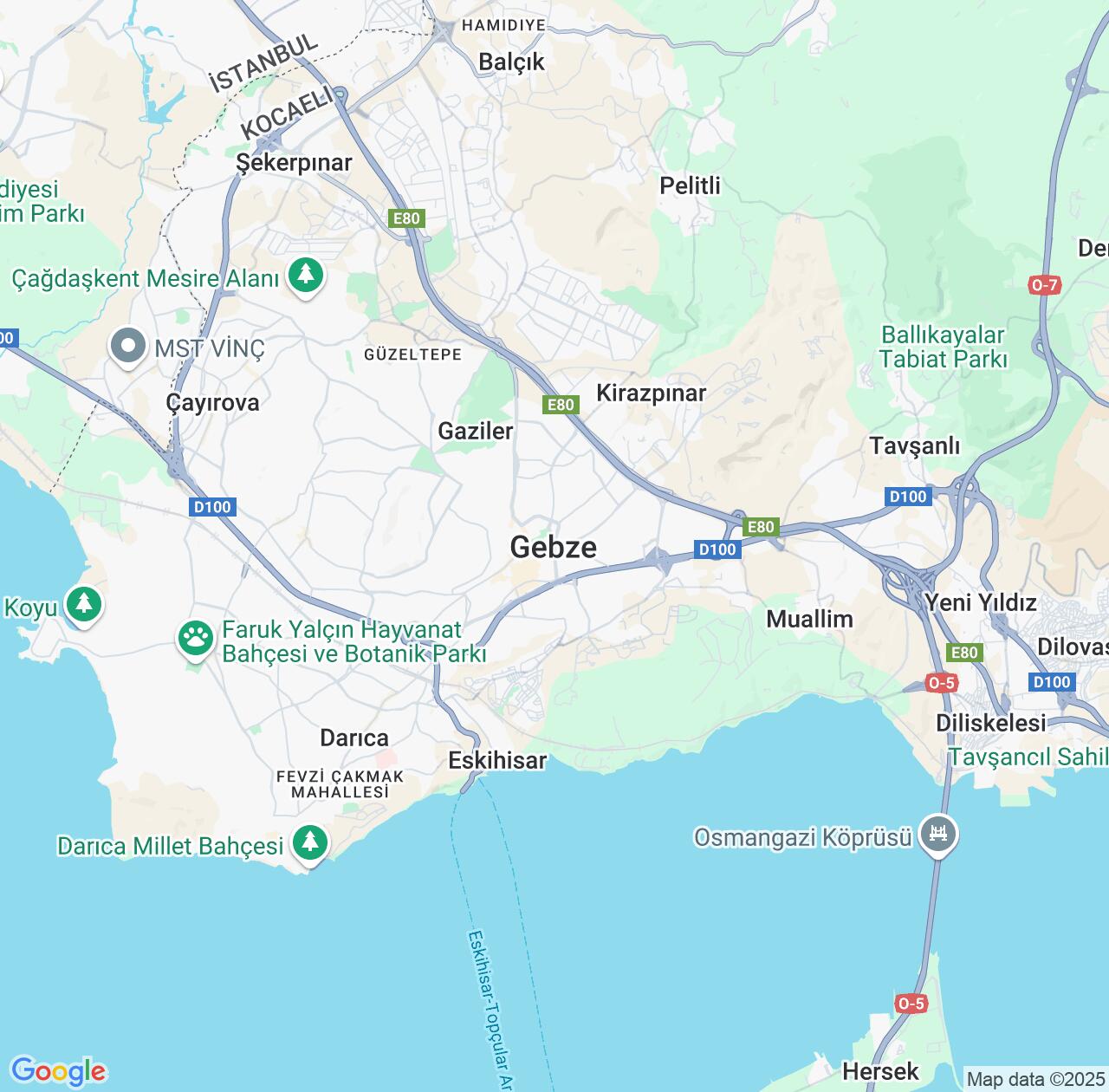Click the E80 badge near Şekerpınar
The image size is (1109, 1092).
click(x=406, y=218)
